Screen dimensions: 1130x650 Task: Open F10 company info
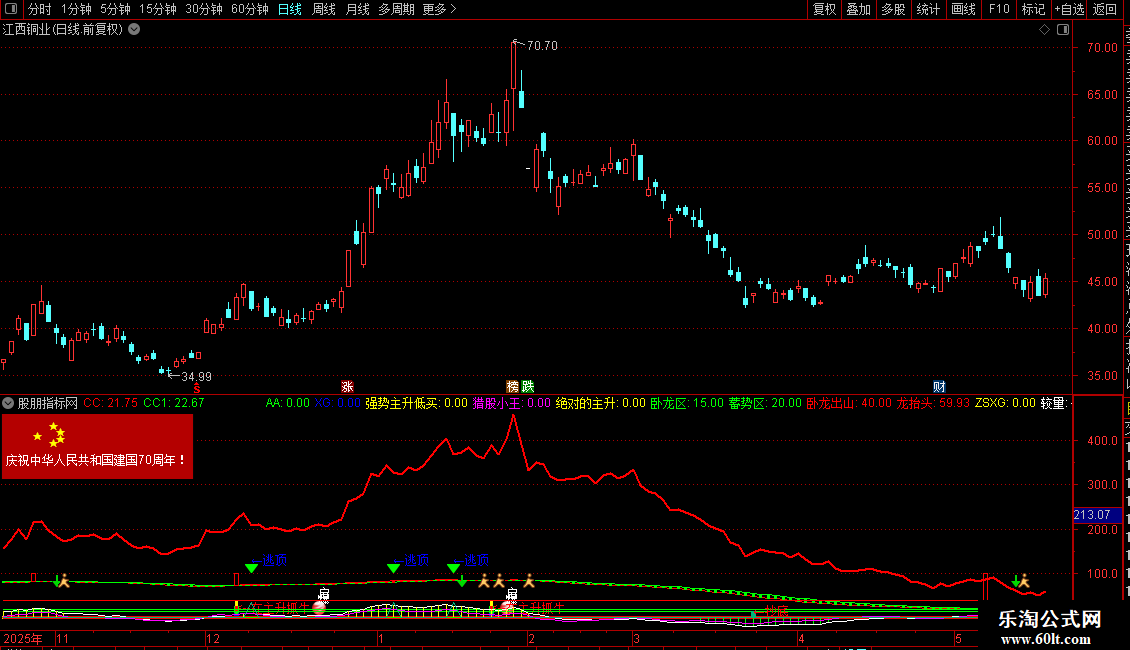[x=999, y=9]
